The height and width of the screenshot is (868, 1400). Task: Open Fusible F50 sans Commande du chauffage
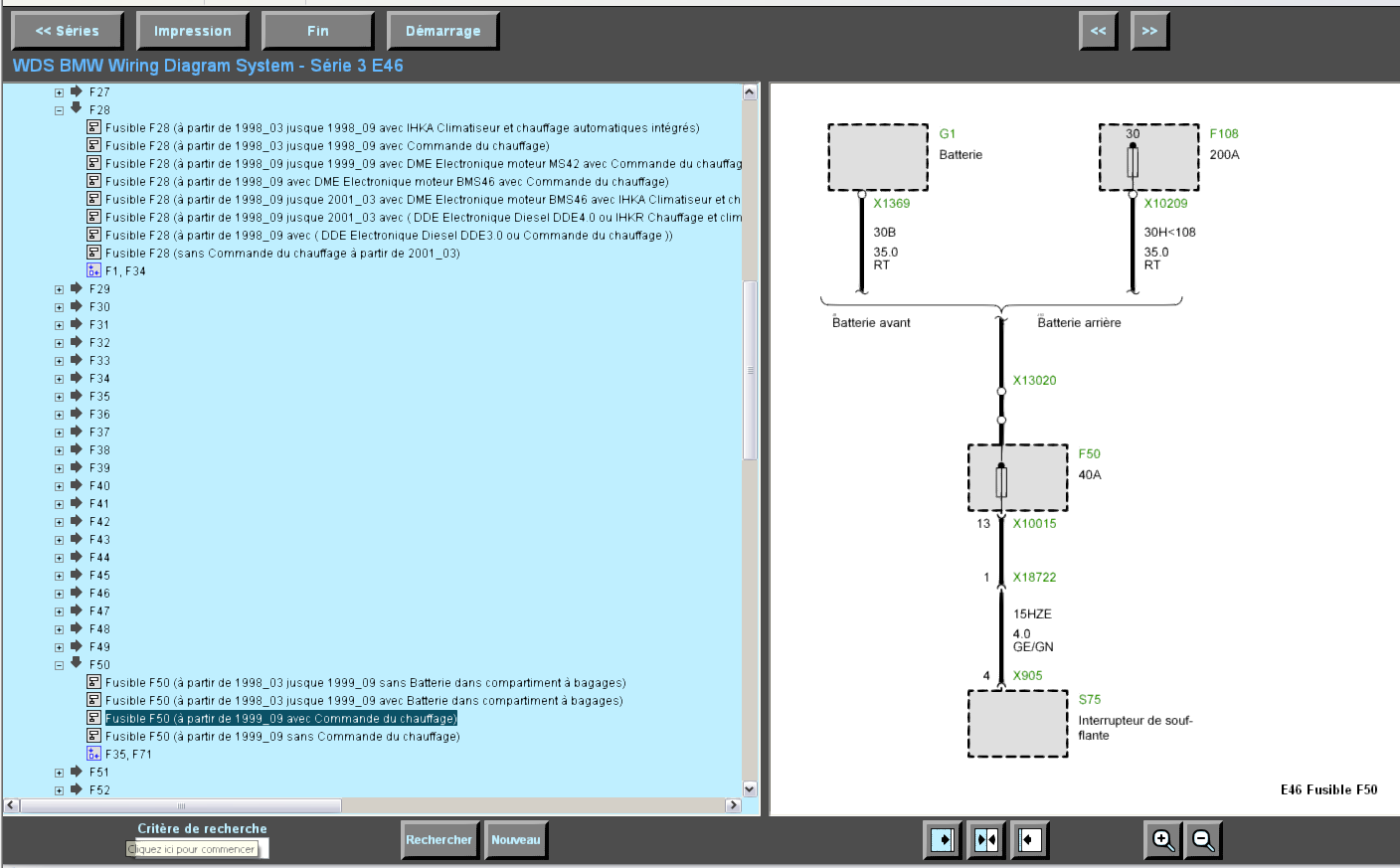pyautogui.click(x=282, y=737)
